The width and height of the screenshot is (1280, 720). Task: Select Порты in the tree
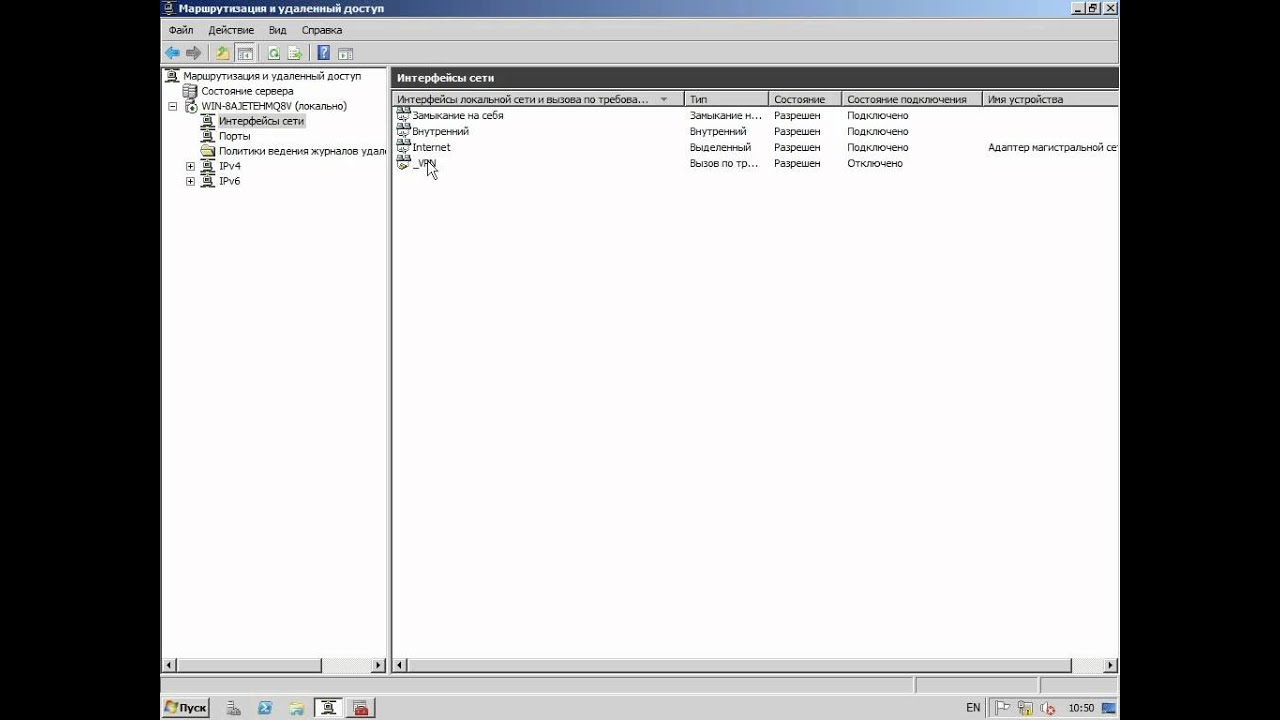coord(235,136)
